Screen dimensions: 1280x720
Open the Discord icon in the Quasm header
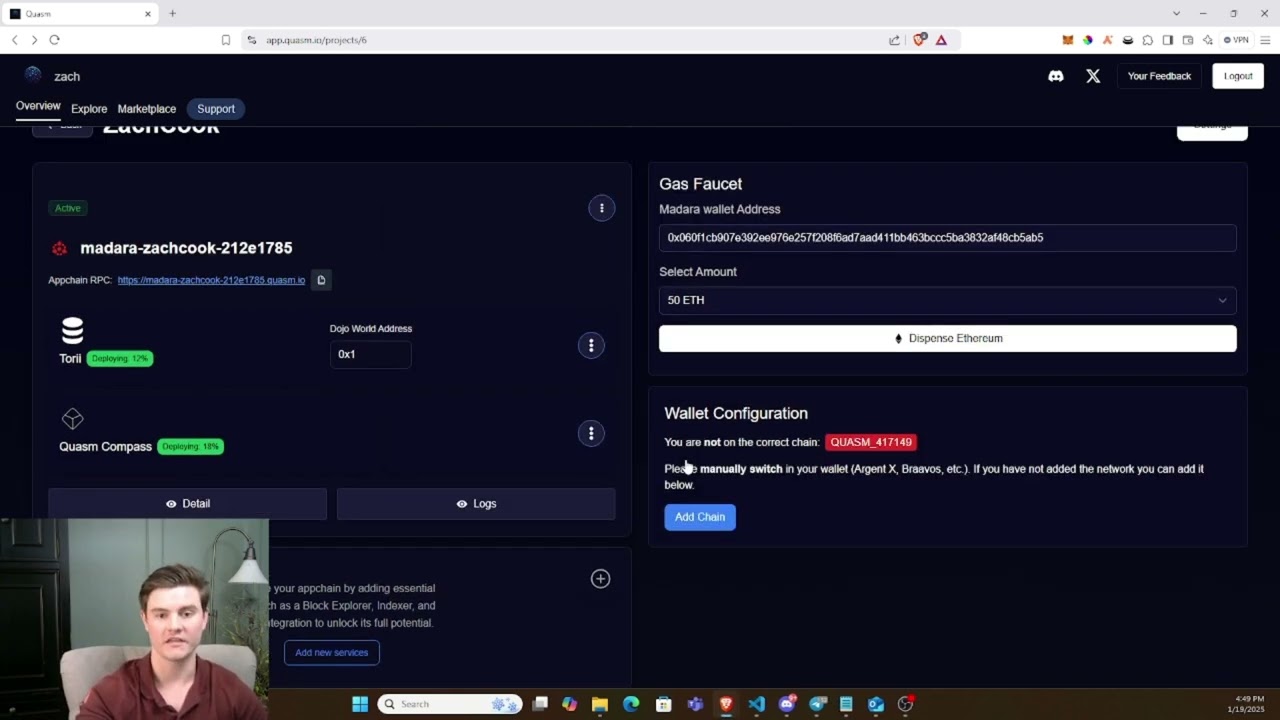(x=1056, y=76)
